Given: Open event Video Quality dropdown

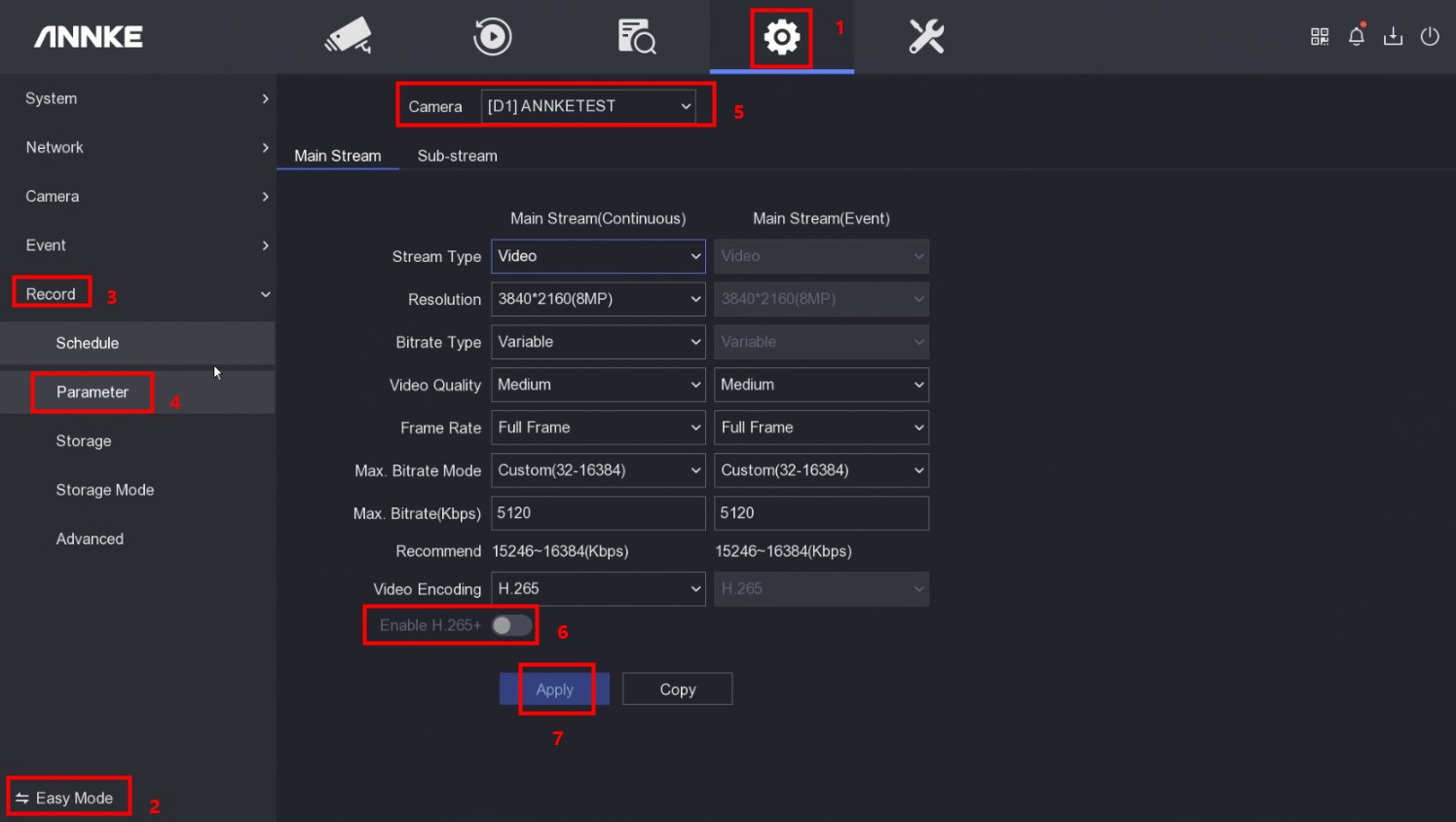Looking at the screenshot, I should pyautogui.click(x=821, y=385).
